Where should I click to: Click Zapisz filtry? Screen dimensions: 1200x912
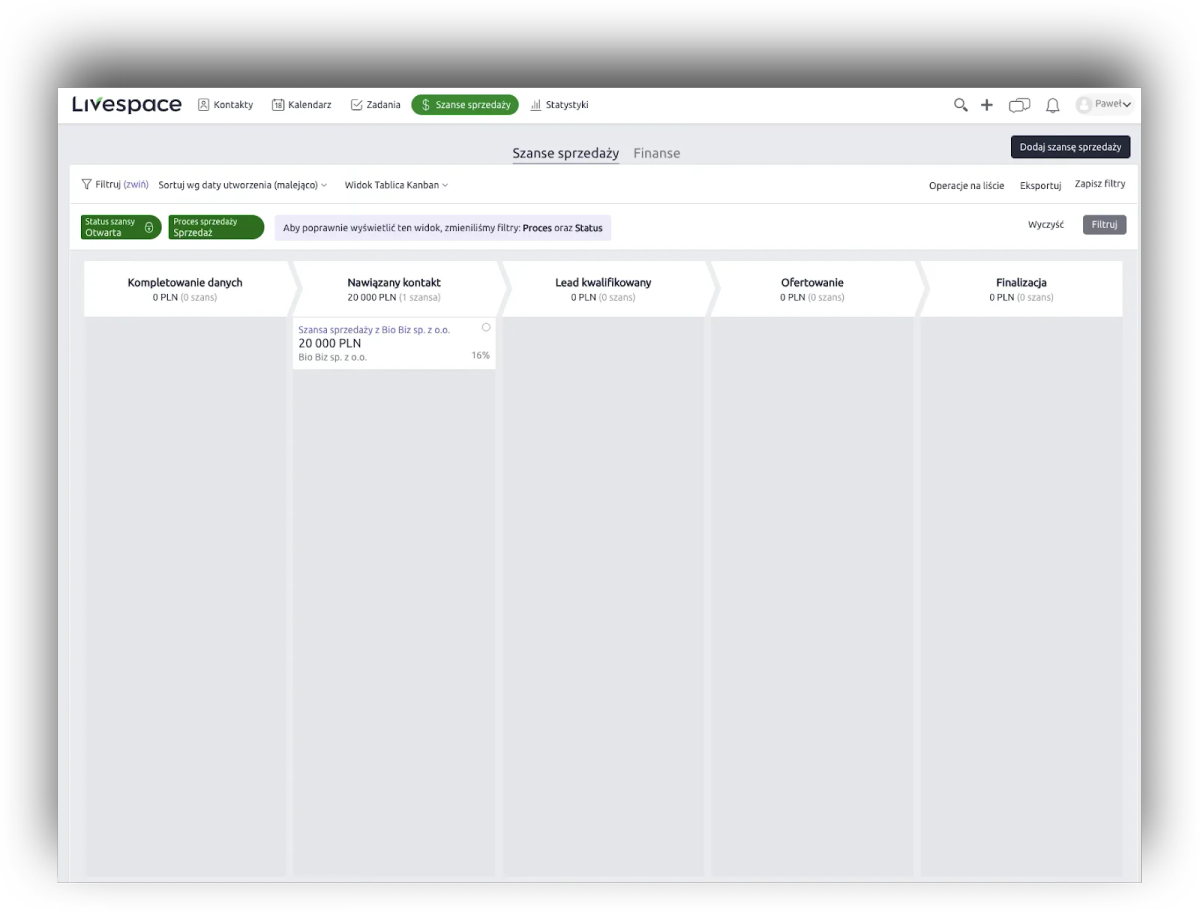[x=1100, y=184]
